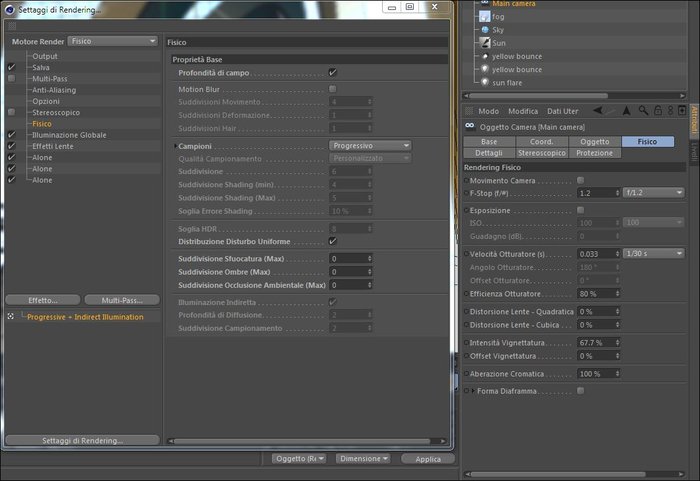This screenshot has height=481, width=700.
Task: Open the Modifica menu
Action: 523,111
